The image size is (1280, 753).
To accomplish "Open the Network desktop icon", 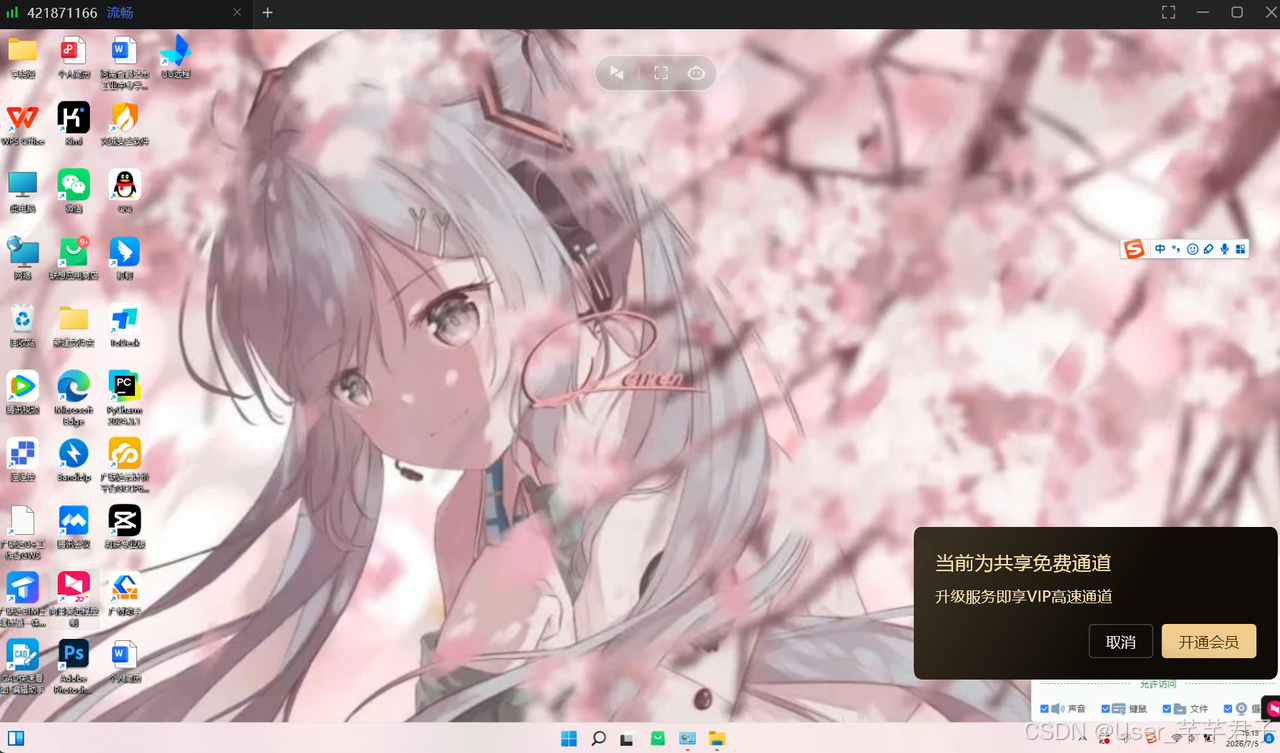I will (22, 258).
